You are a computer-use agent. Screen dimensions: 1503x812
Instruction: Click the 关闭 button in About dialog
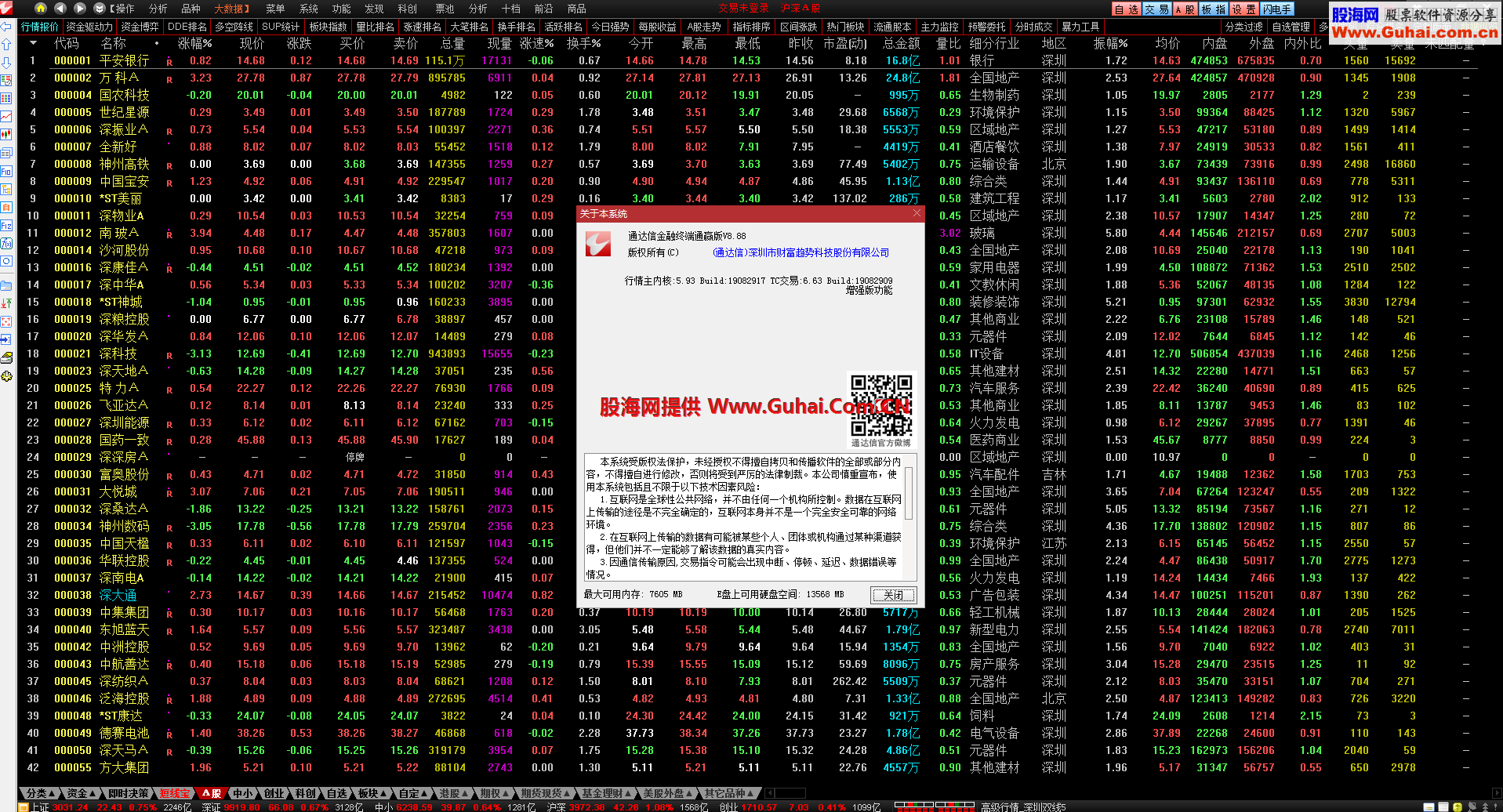893,594
